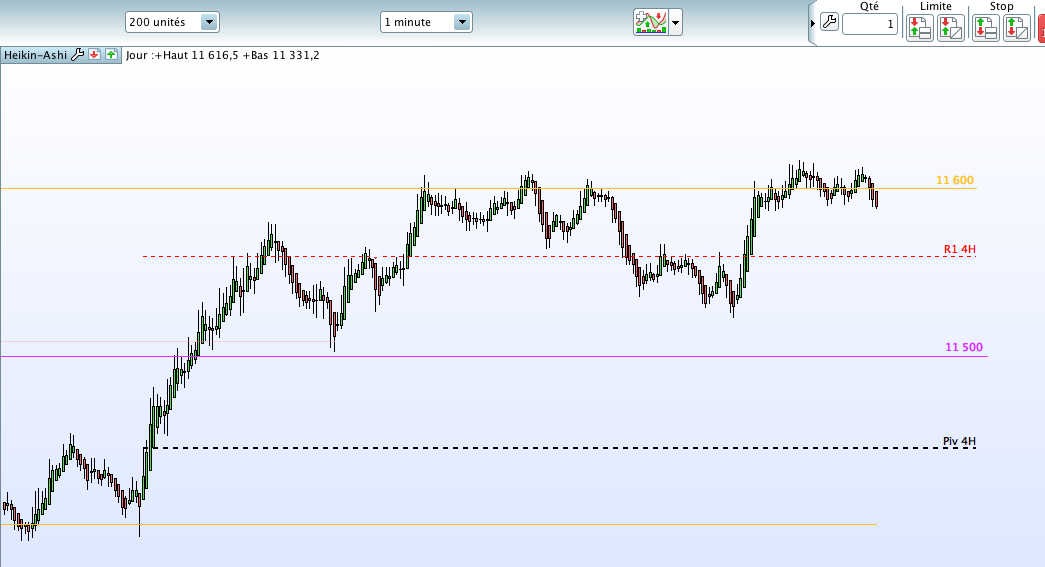
Task: Open the indicator button's dropdown arrow
Action: coord(675,23)
